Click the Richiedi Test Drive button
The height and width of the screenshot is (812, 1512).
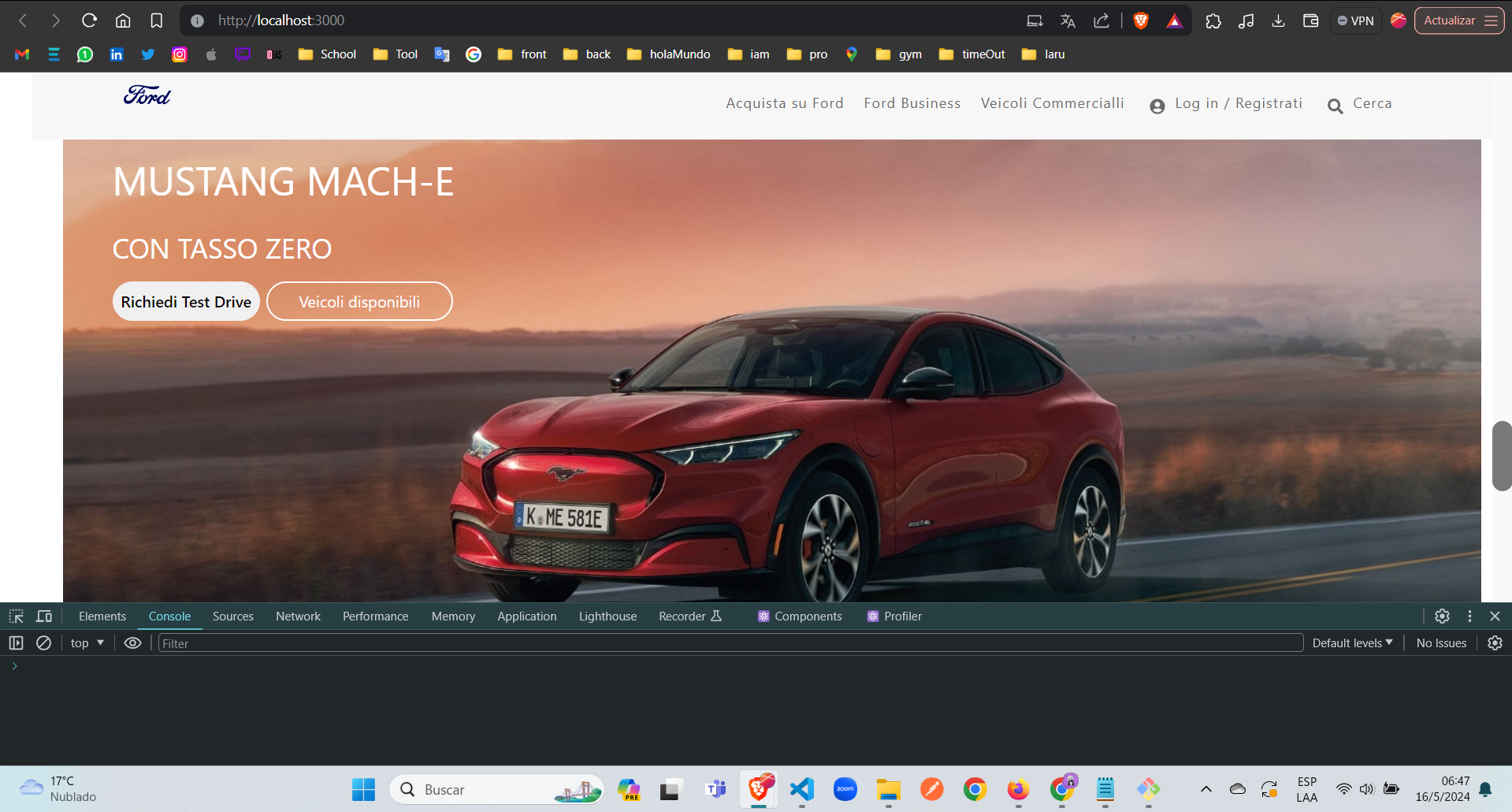click(186, 301)
